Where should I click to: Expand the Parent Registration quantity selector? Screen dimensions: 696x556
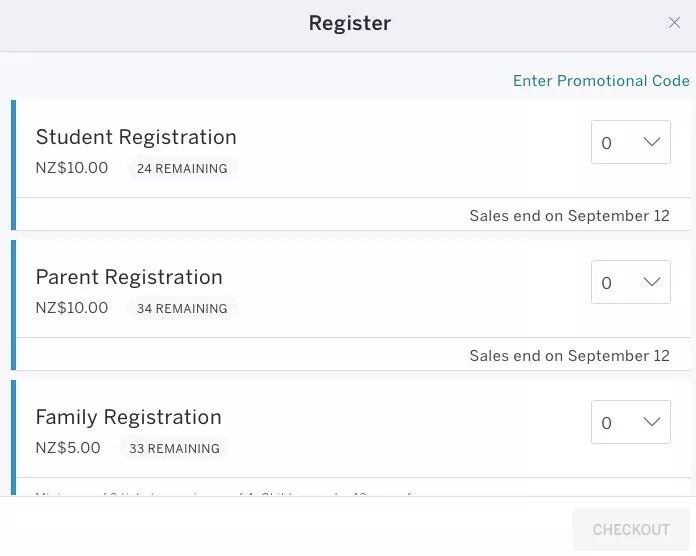[631, 283]
